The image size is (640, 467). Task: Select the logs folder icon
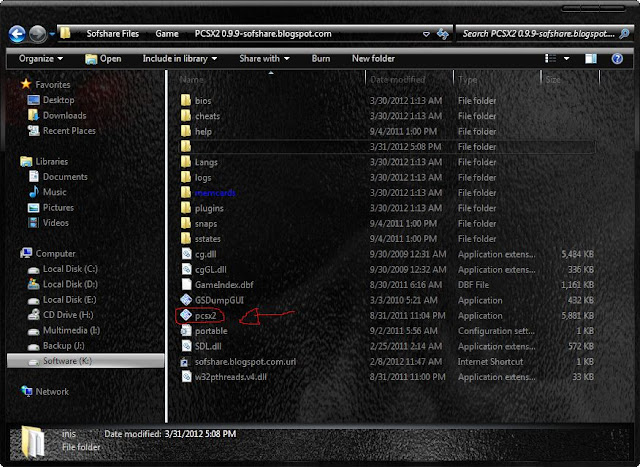(x=186, y=177)
